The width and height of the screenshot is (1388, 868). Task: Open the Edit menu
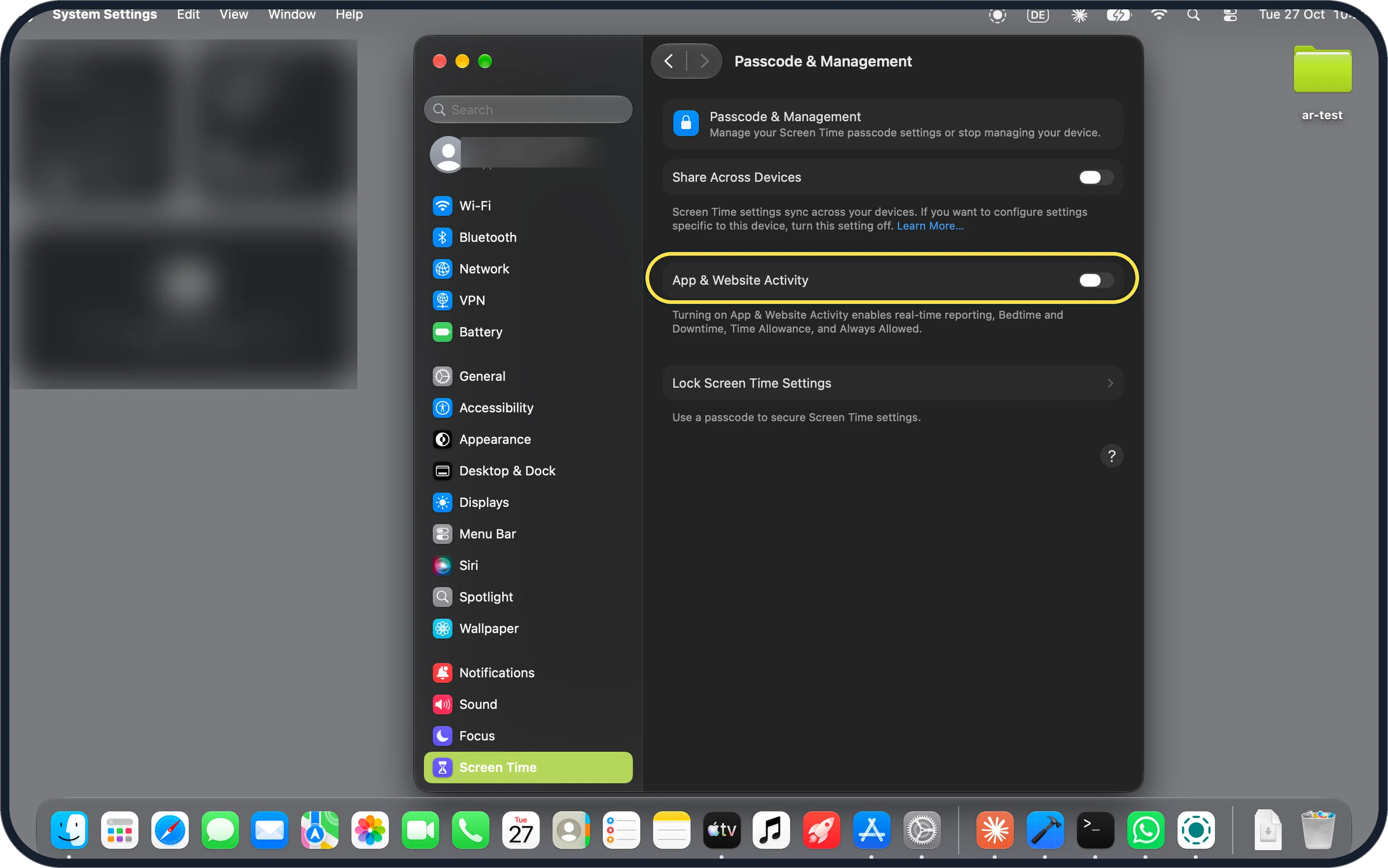pos(188,14)
